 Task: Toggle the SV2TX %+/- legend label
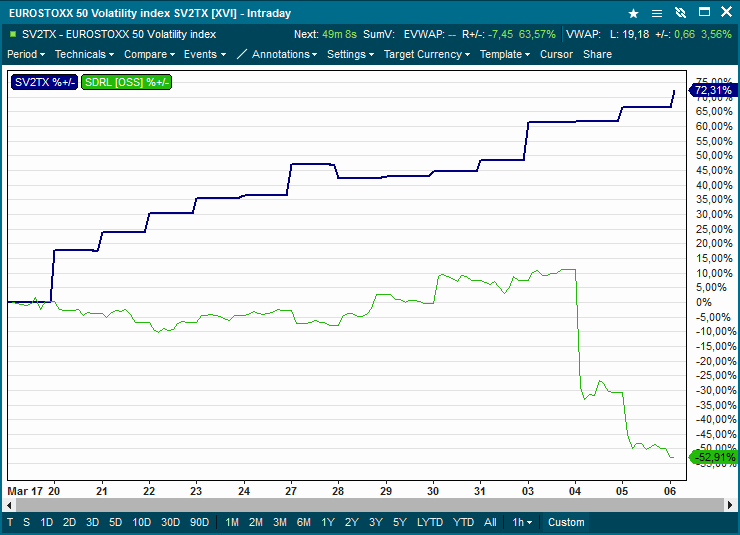[44, 82]
